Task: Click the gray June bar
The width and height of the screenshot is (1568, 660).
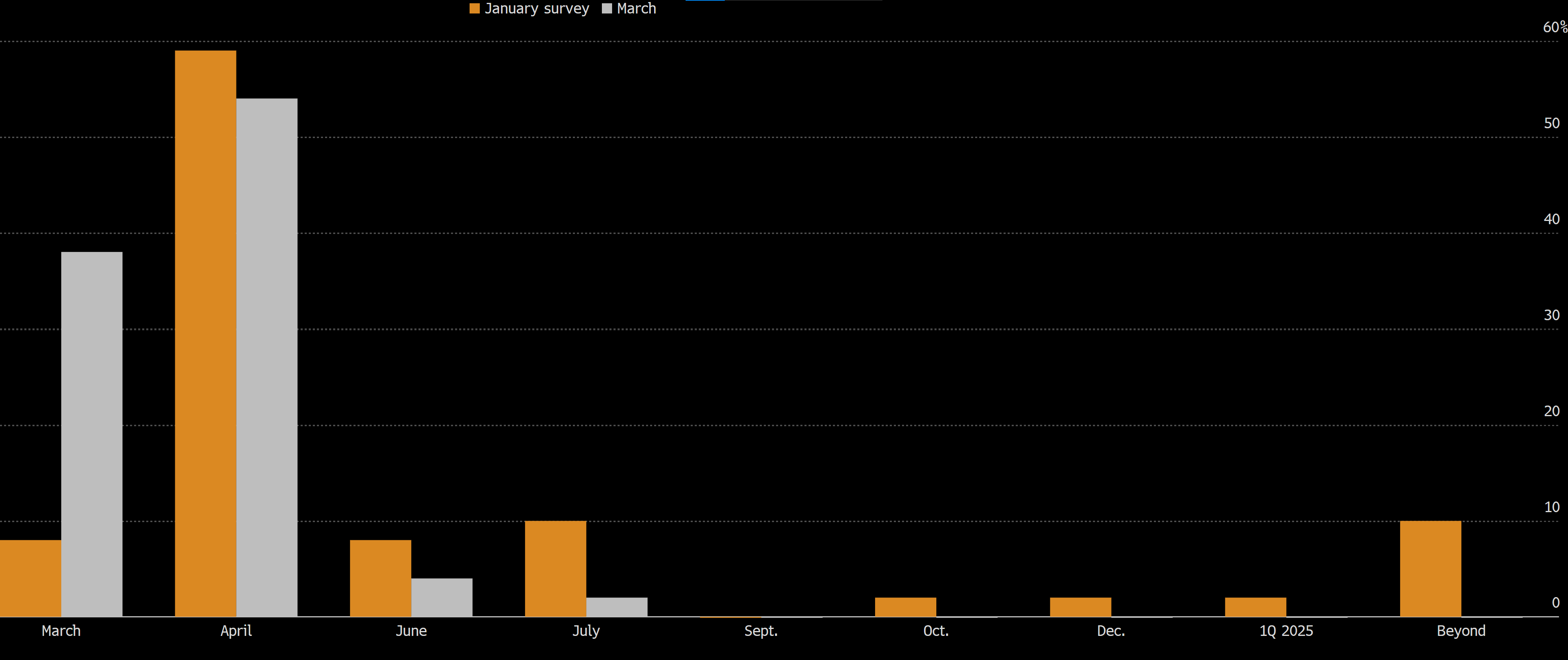Action: [x=442, y=597]
